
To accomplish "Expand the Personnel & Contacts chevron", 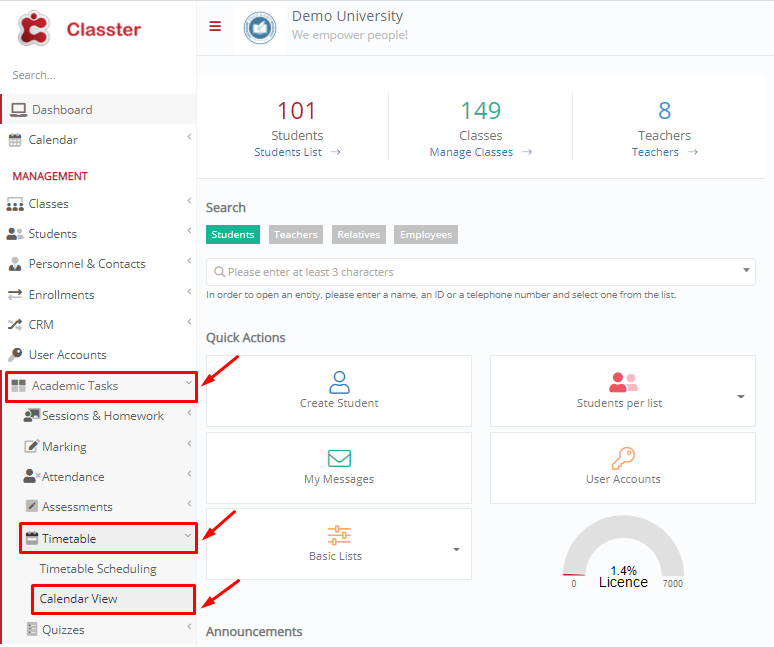I will point(189,261).
